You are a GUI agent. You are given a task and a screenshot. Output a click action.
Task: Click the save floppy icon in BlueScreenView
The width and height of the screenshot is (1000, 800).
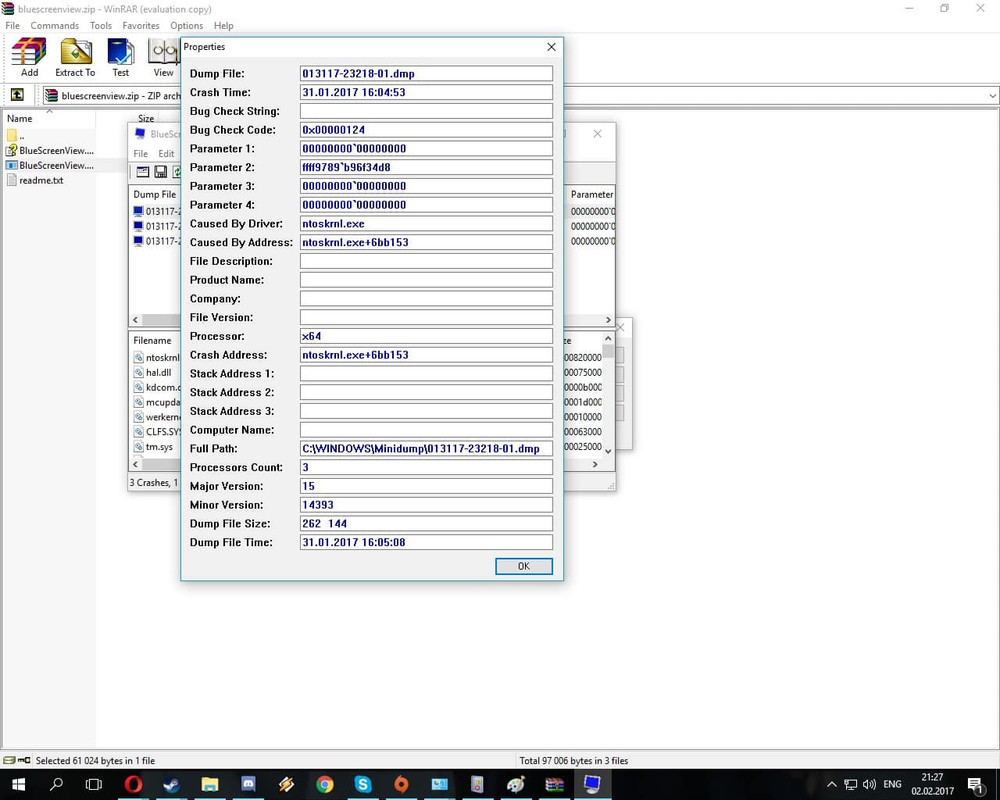coord(161,172)
